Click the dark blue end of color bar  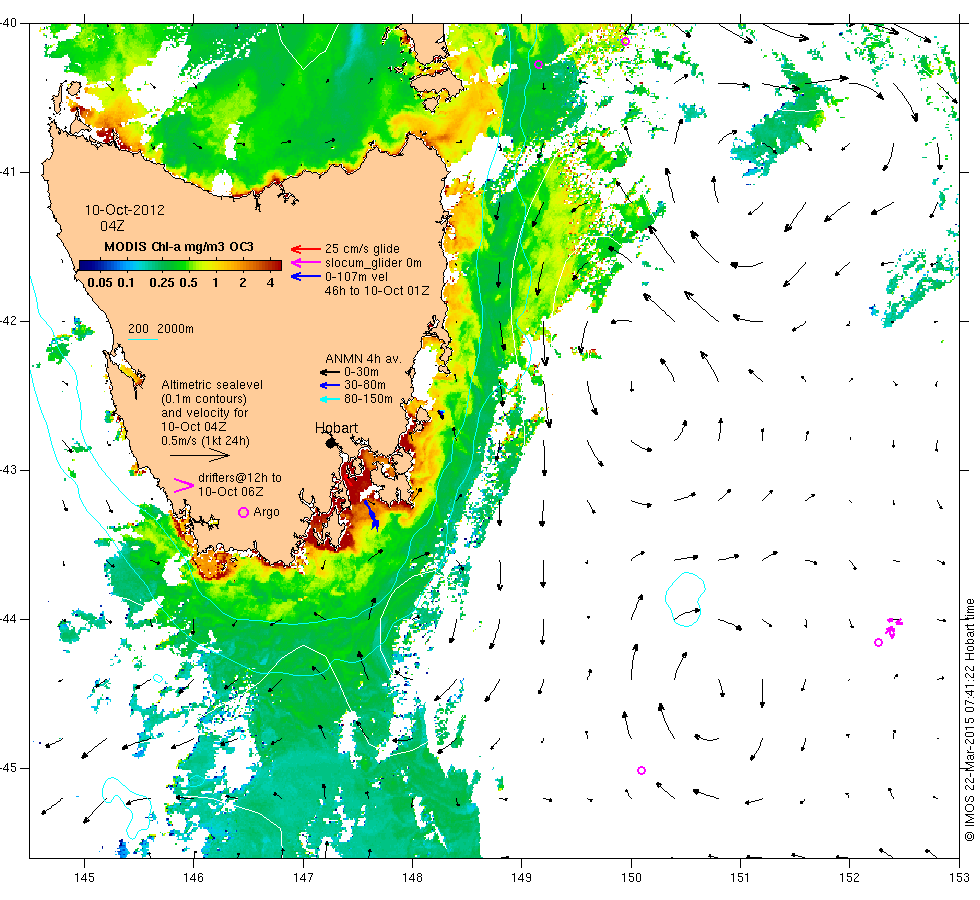tap(84, 265)
